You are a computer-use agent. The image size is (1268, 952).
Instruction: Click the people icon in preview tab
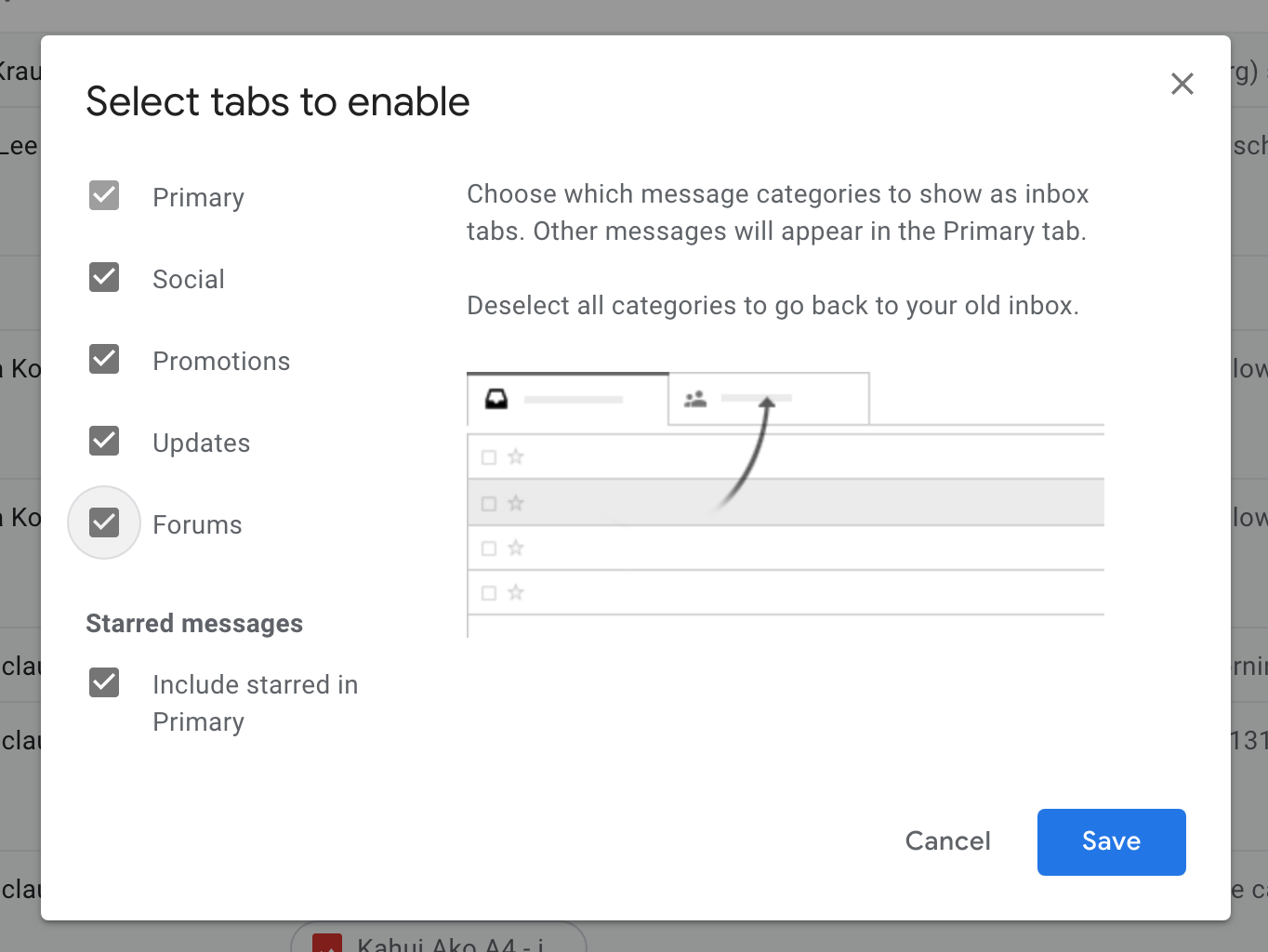coord(695,399)
